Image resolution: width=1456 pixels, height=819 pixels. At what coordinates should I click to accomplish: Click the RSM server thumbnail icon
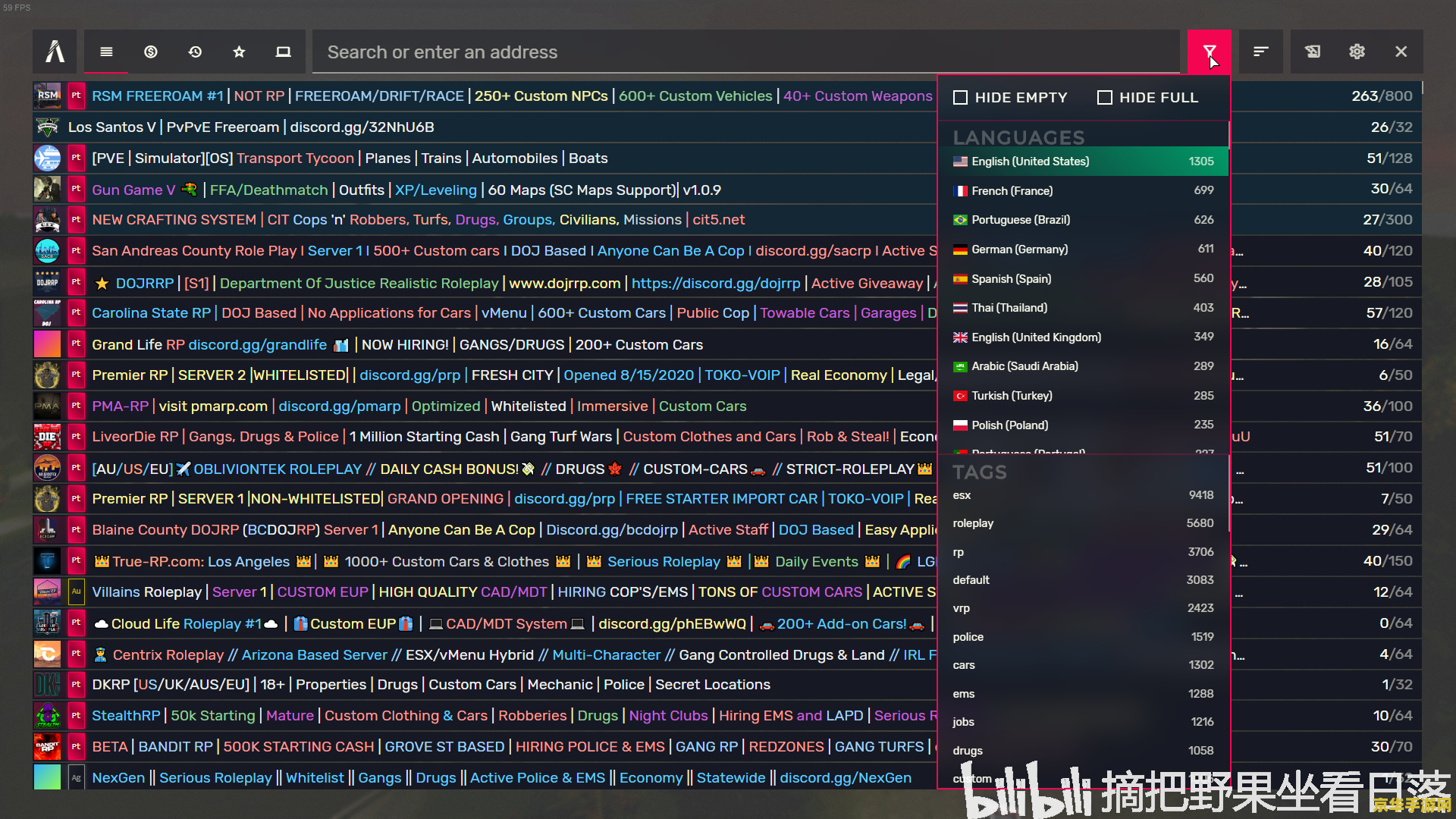click(47, 96)
